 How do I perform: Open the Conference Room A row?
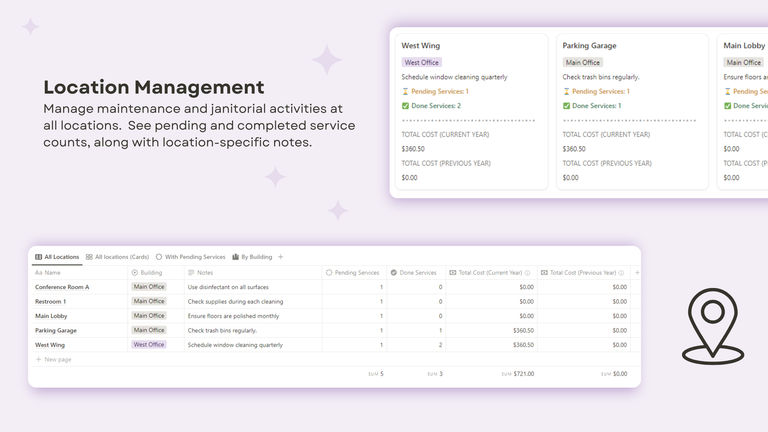click(62, 287)
